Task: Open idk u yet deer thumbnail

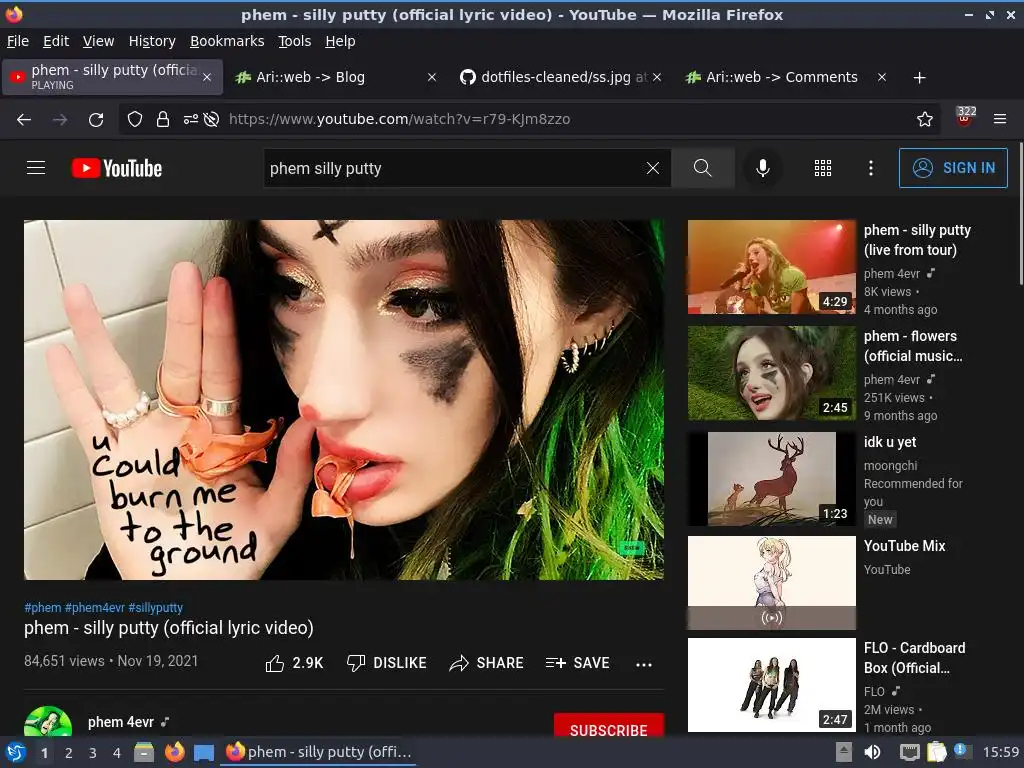Action: (x=771, y=479)
